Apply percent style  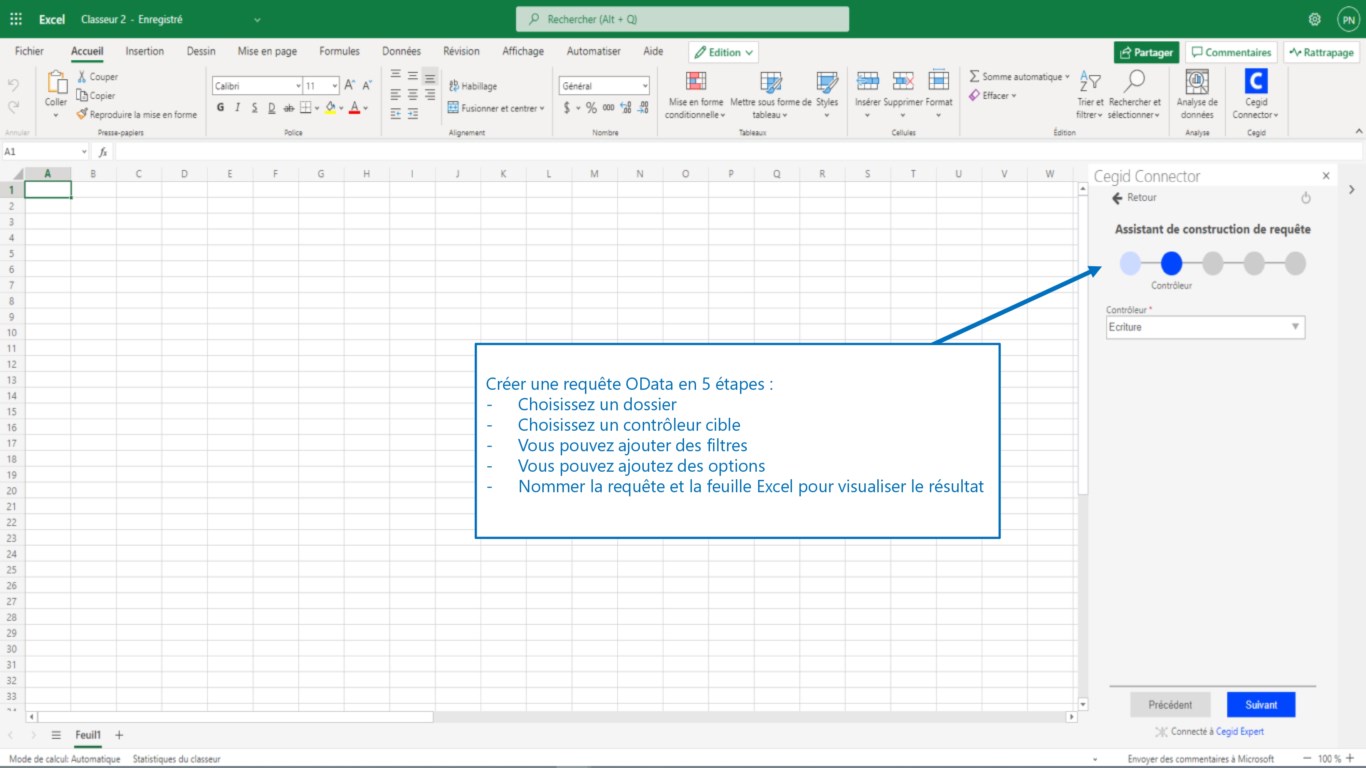pos(591,108)
